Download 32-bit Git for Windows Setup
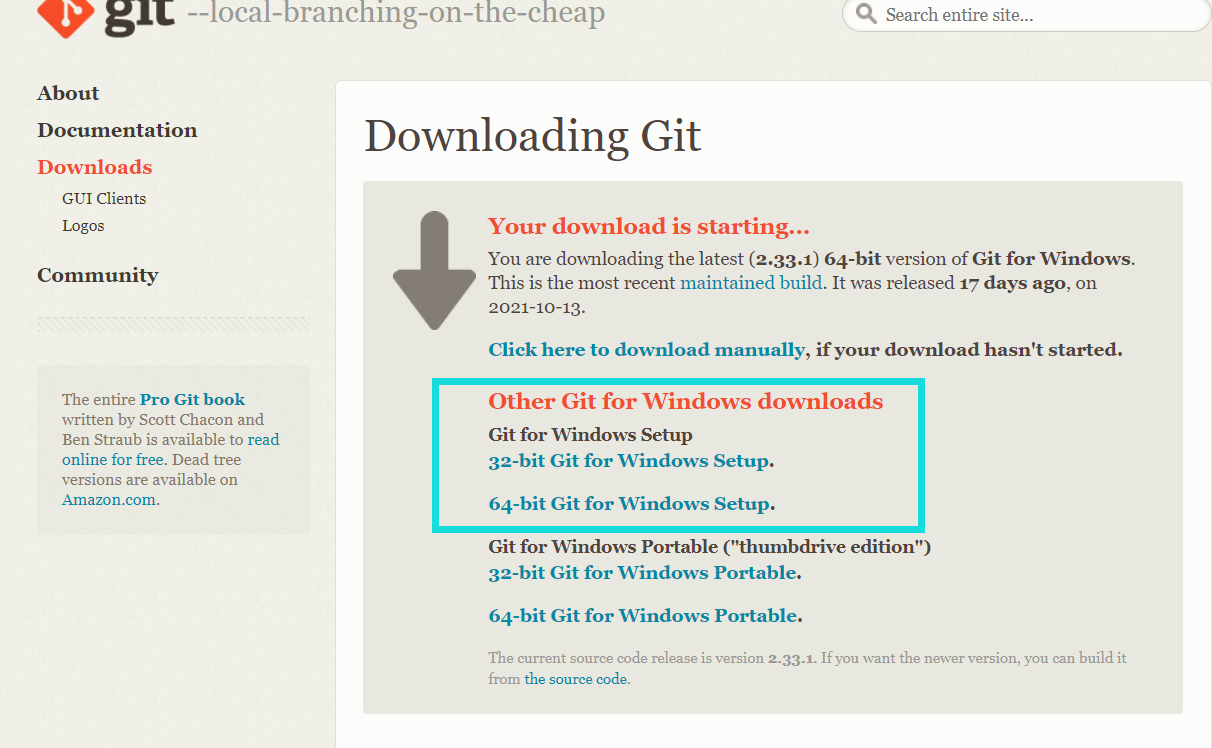Viewport: 1212px width, 748px height. (629, 461)
